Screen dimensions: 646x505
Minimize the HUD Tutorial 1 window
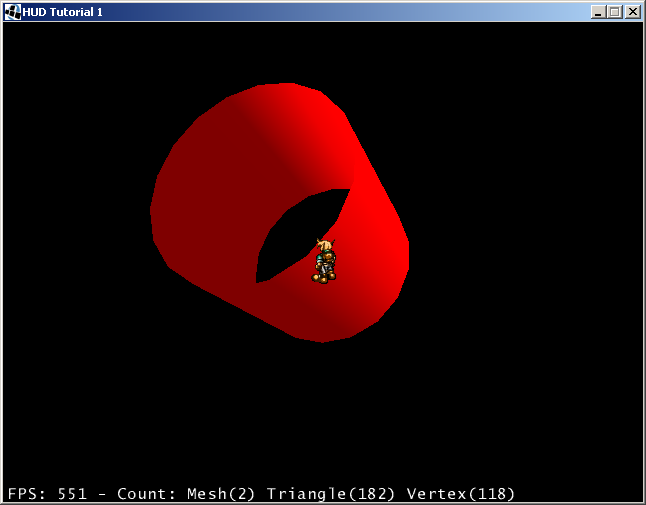599,12
